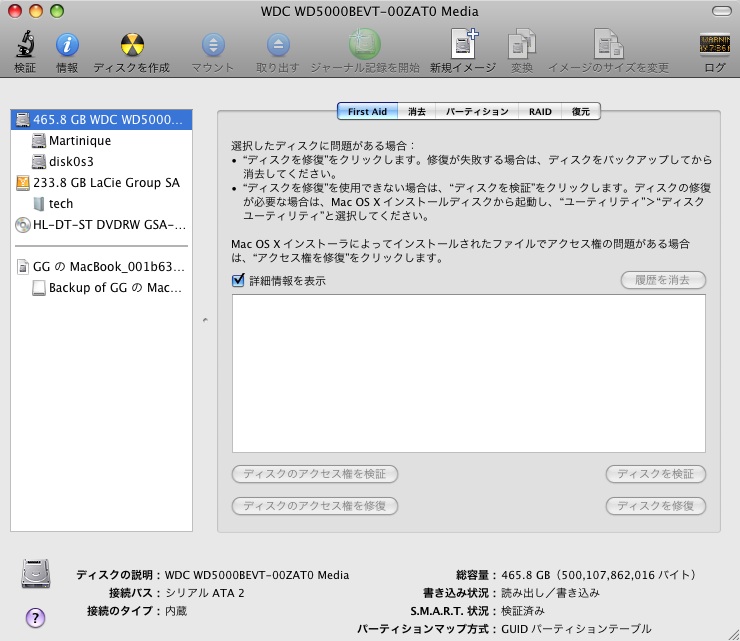Click the S.M.A.R.T. 状況 value 検証済み
740x641 pixels.
[523, 611]
